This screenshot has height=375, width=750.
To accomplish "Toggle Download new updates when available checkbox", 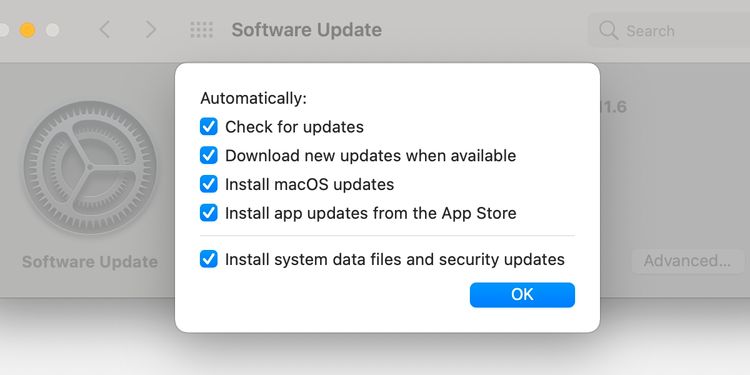I will (209, 155).
